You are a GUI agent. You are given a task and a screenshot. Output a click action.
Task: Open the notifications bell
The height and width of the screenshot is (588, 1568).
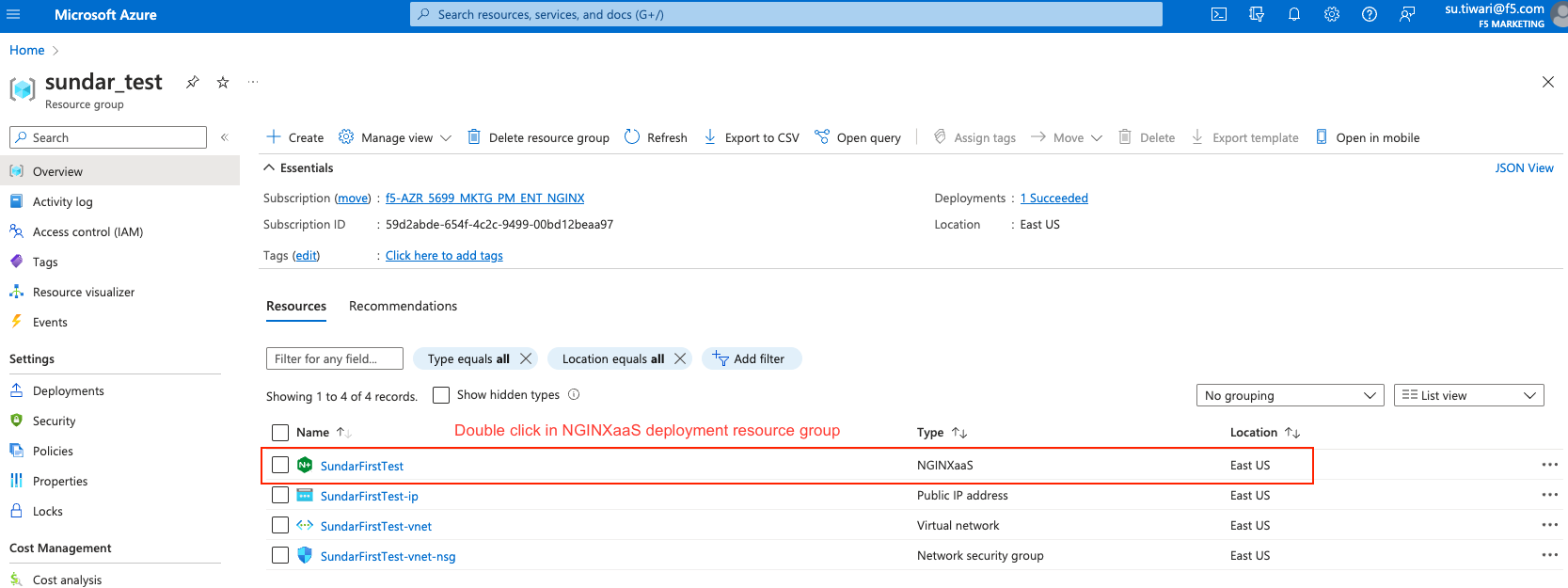click(x=1294, y=14)
